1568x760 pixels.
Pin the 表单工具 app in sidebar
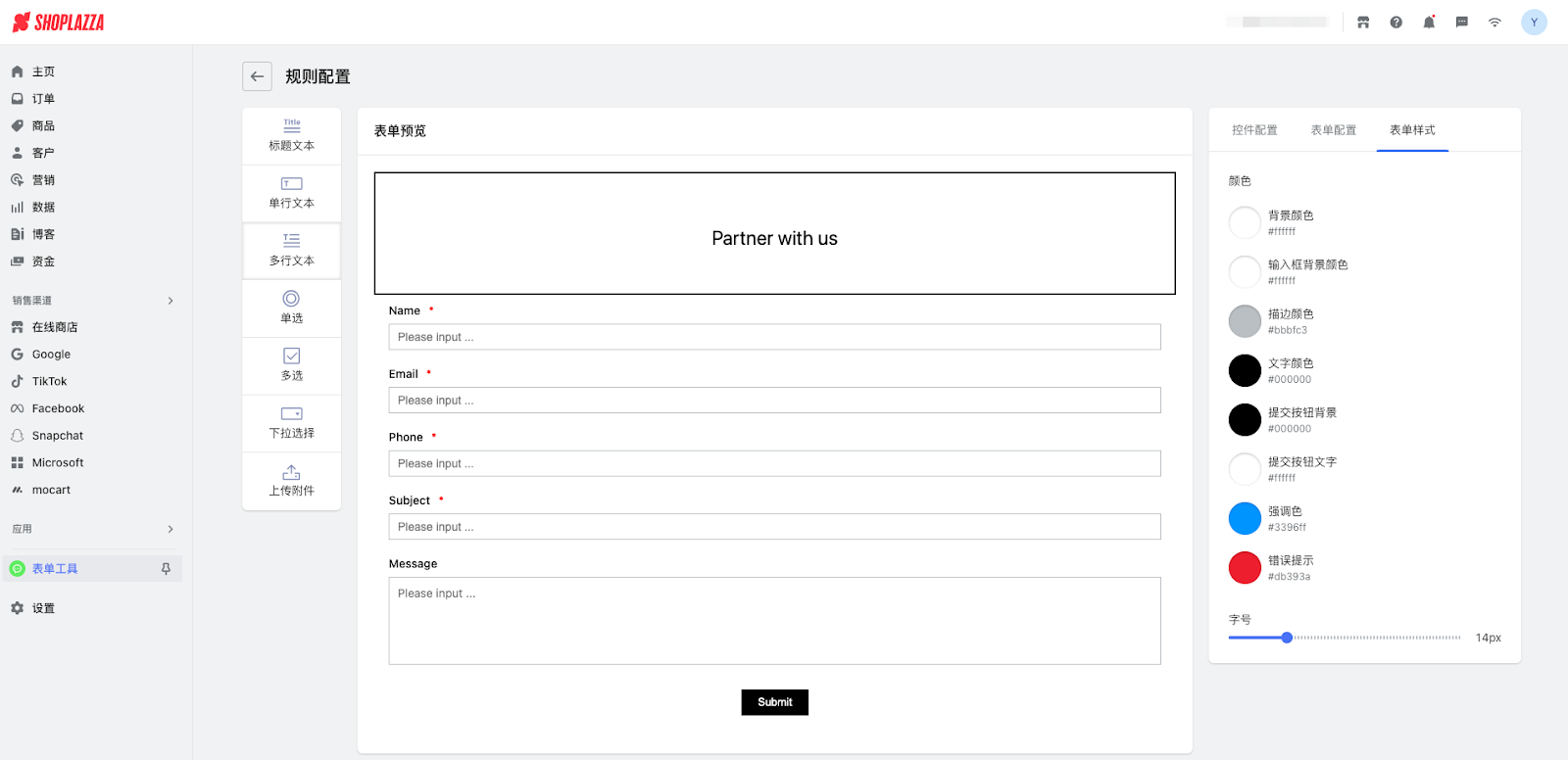click(166, 569)
